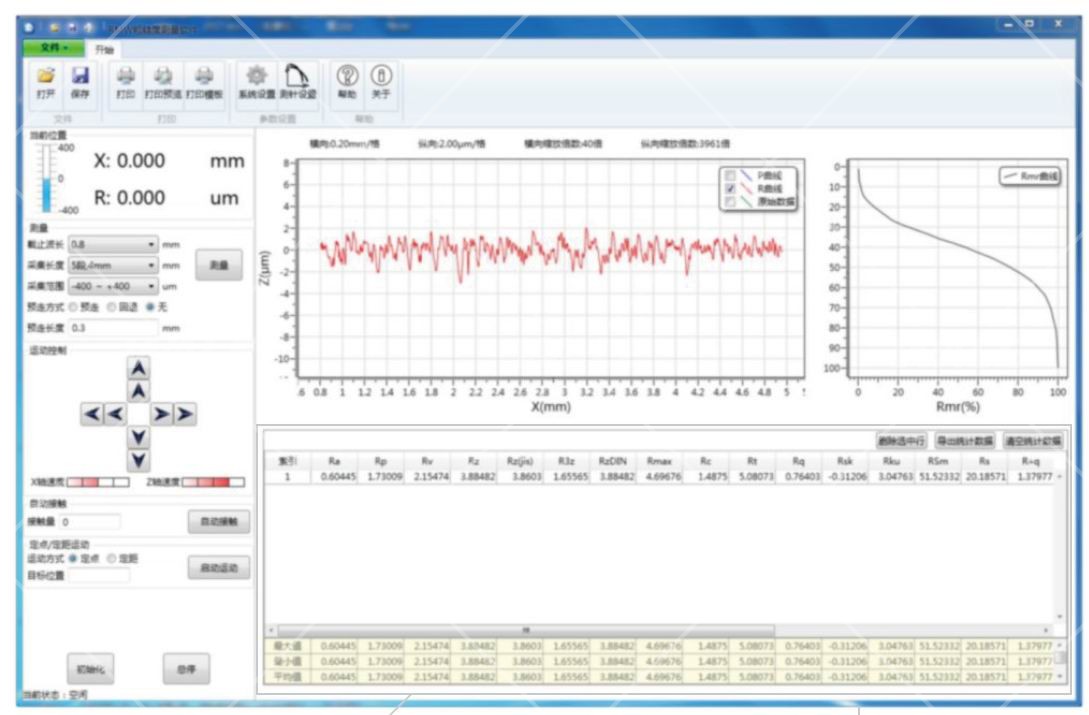Switch to the 开始 start ribbon tab
The image size is (1089, 715).
coord(104,49)
